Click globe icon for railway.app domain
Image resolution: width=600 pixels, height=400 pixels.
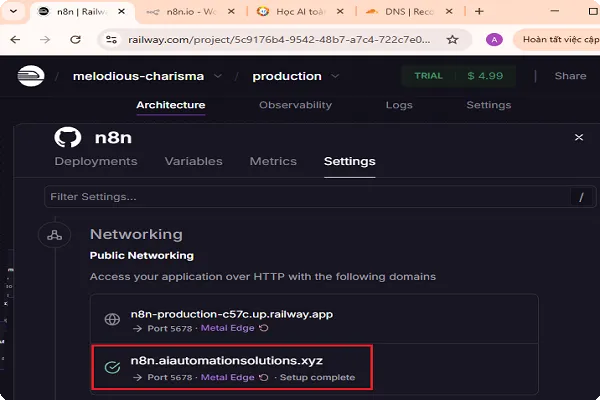coord(112,319)
